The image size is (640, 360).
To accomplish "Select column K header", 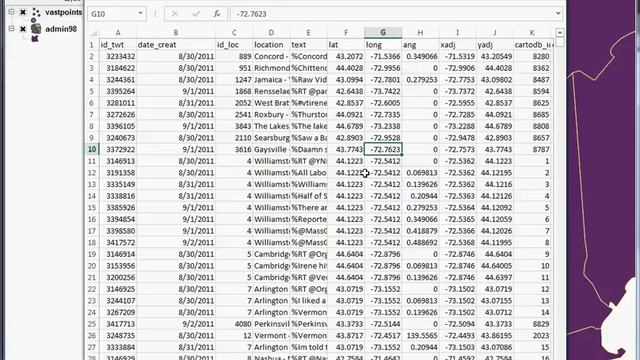I will [x=532, y=33].
